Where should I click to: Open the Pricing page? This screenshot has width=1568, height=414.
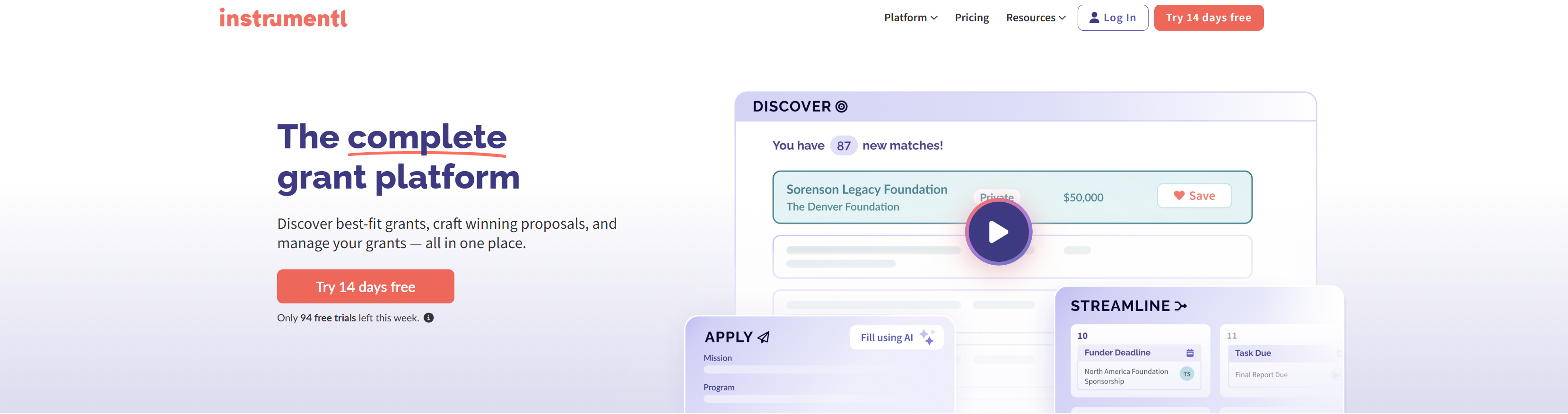[x=971, y=18]
